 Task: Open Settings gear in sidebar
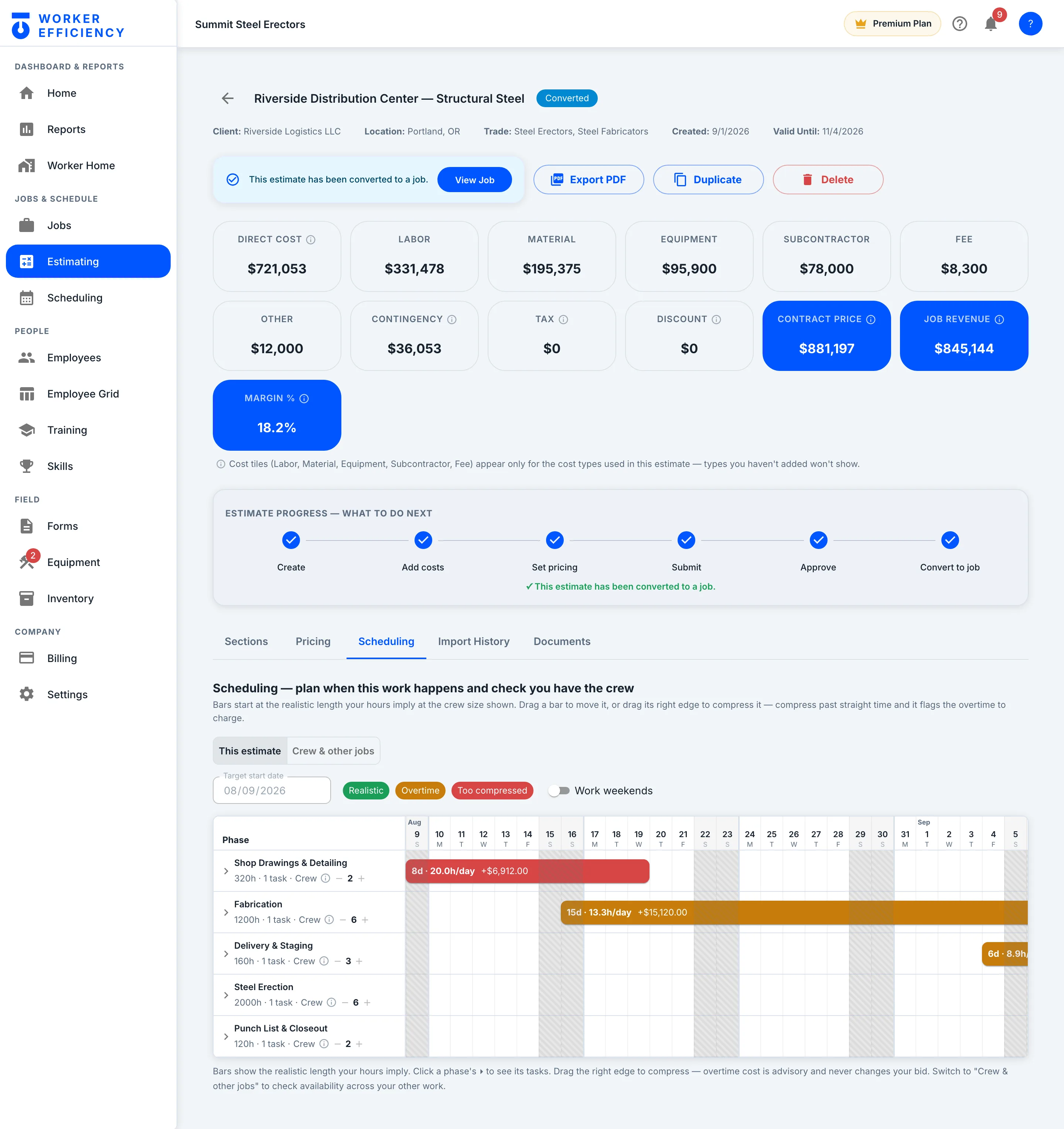coord(88,695)
